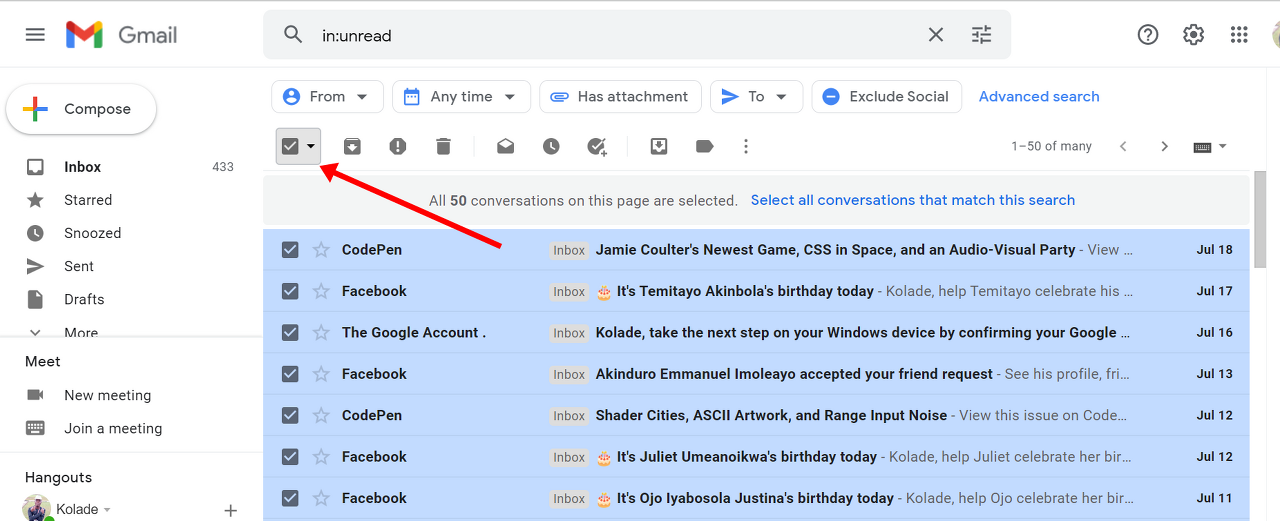Toggle the Exclude Social filter chip
This screenshot has width=1280, height=521.
pos(886,97)
